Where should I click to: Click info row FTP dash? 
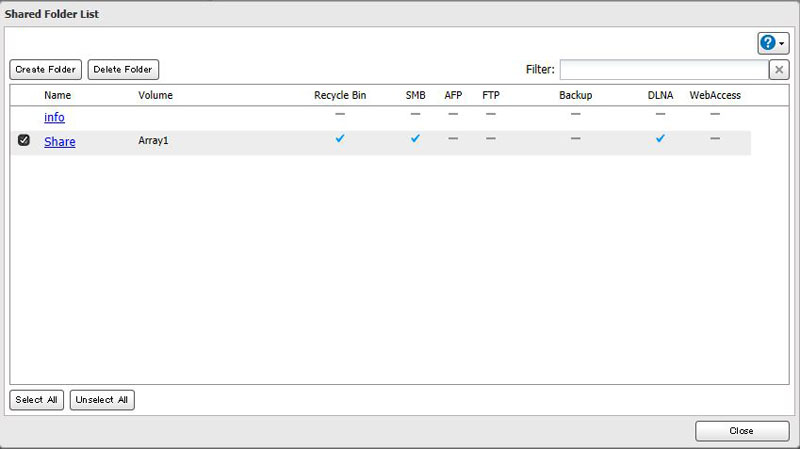pyautogui.click(x=491, y=114)
